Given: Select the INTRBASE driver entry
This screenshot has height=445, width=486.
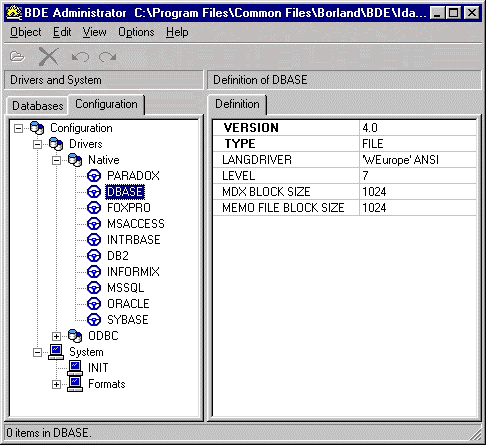Looking at the screenshot, I should pyautogui.click(x=133, y=240).
